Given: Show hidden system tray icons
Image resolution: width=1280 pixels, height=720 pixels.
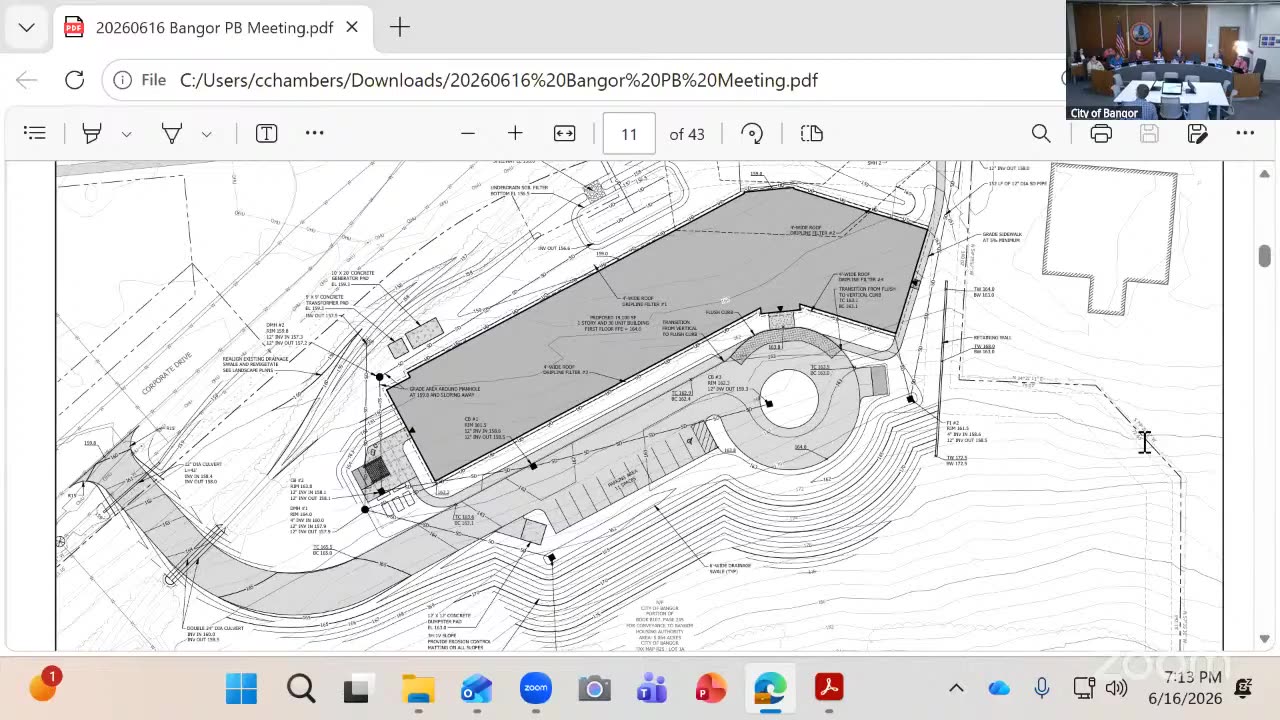Looking at the screenshot, I should [x=956, y=688].
